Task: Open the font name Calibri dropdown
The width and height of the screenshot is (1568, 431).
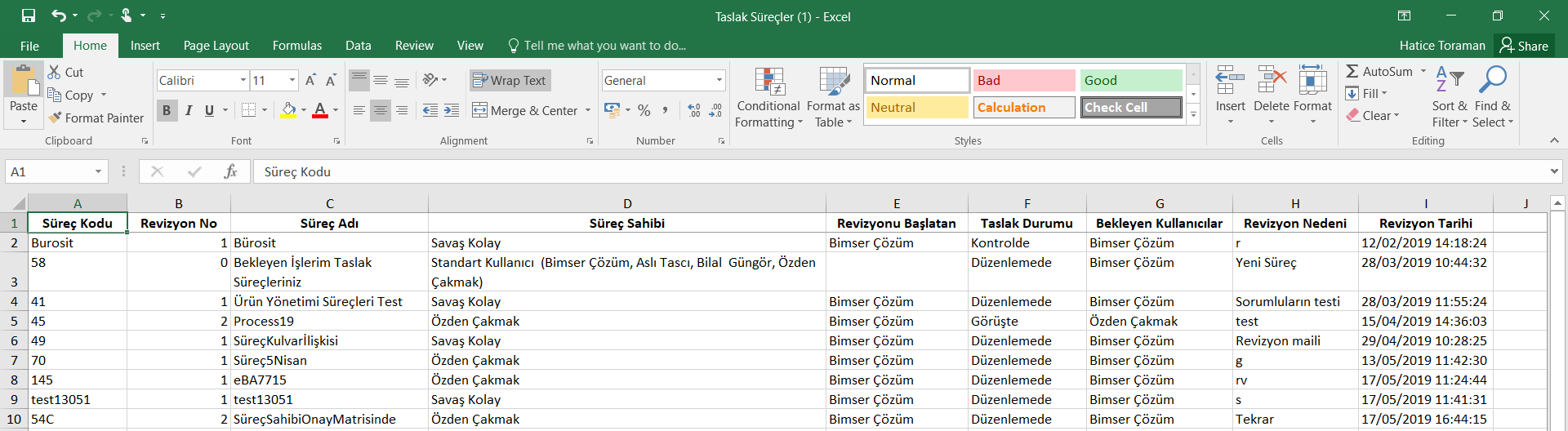Action: (243, 80)
